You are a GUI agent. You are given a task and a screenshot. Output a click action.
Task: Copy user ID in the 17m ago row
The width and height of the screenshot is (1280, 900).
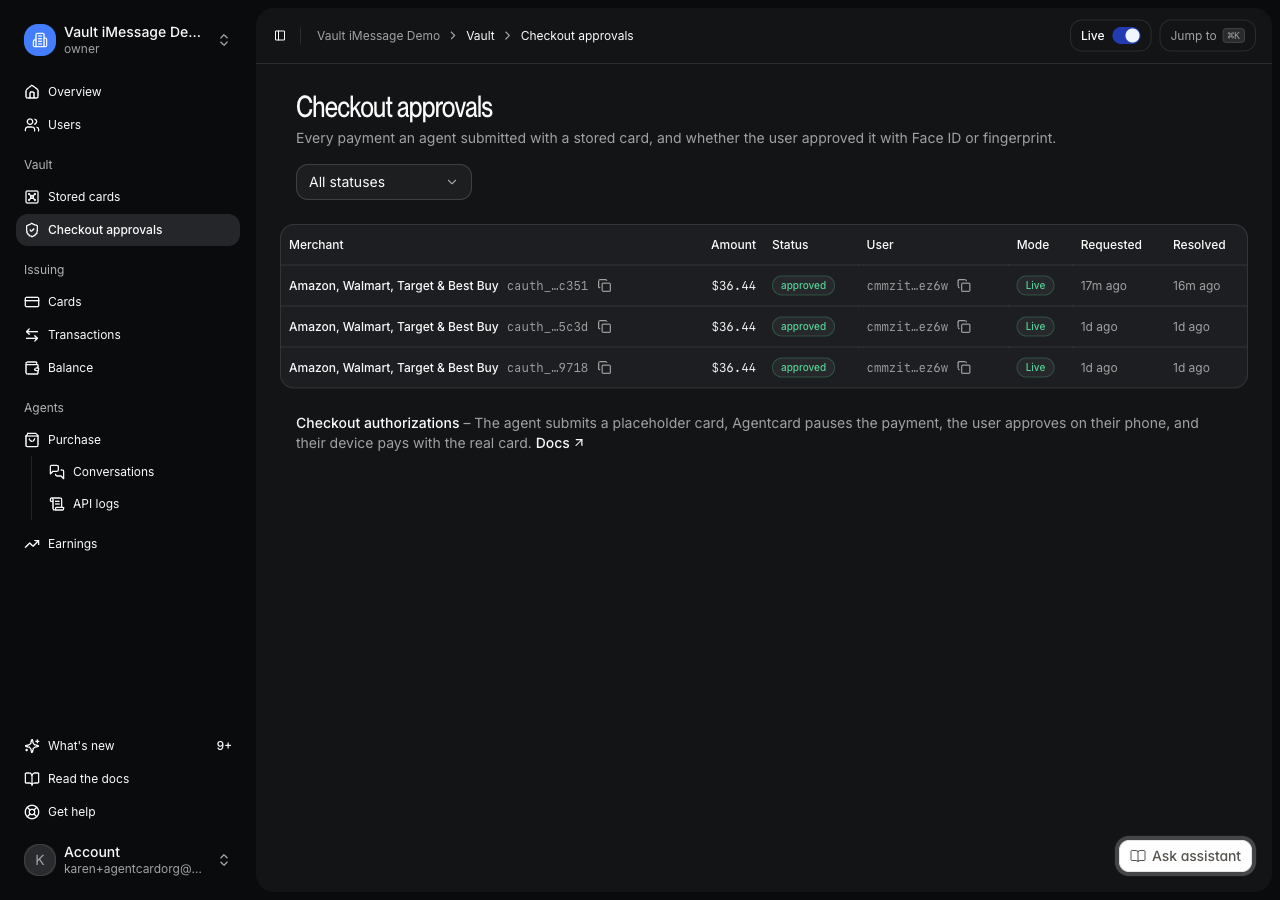(964, 286)
